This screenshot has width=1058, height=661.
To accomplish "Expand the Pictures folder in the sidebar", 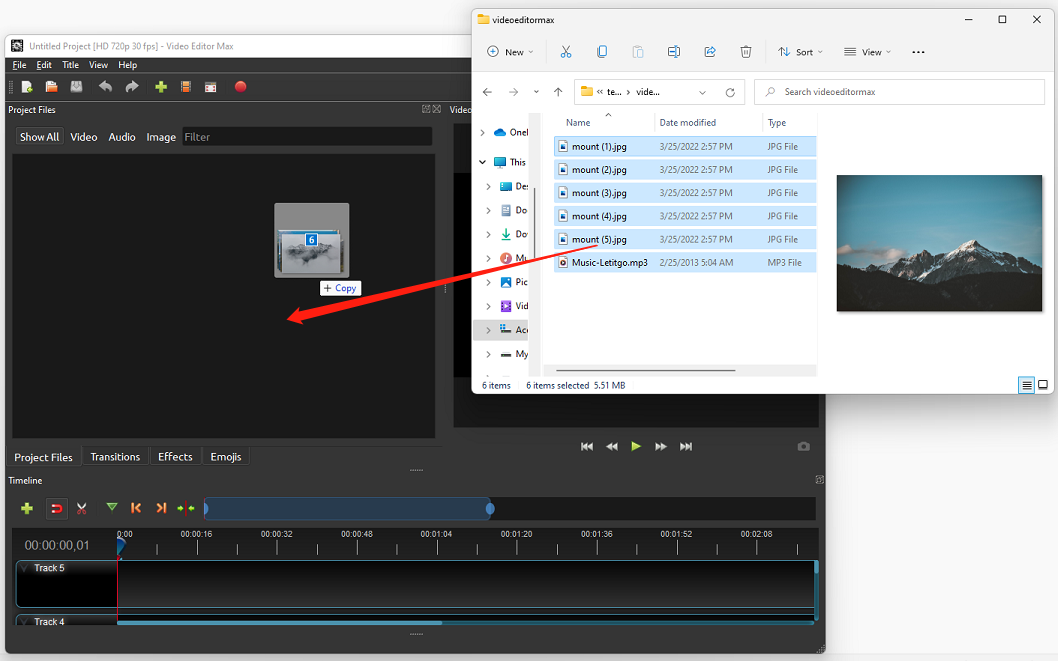I will pyautogui.click(x=489, y=282).
